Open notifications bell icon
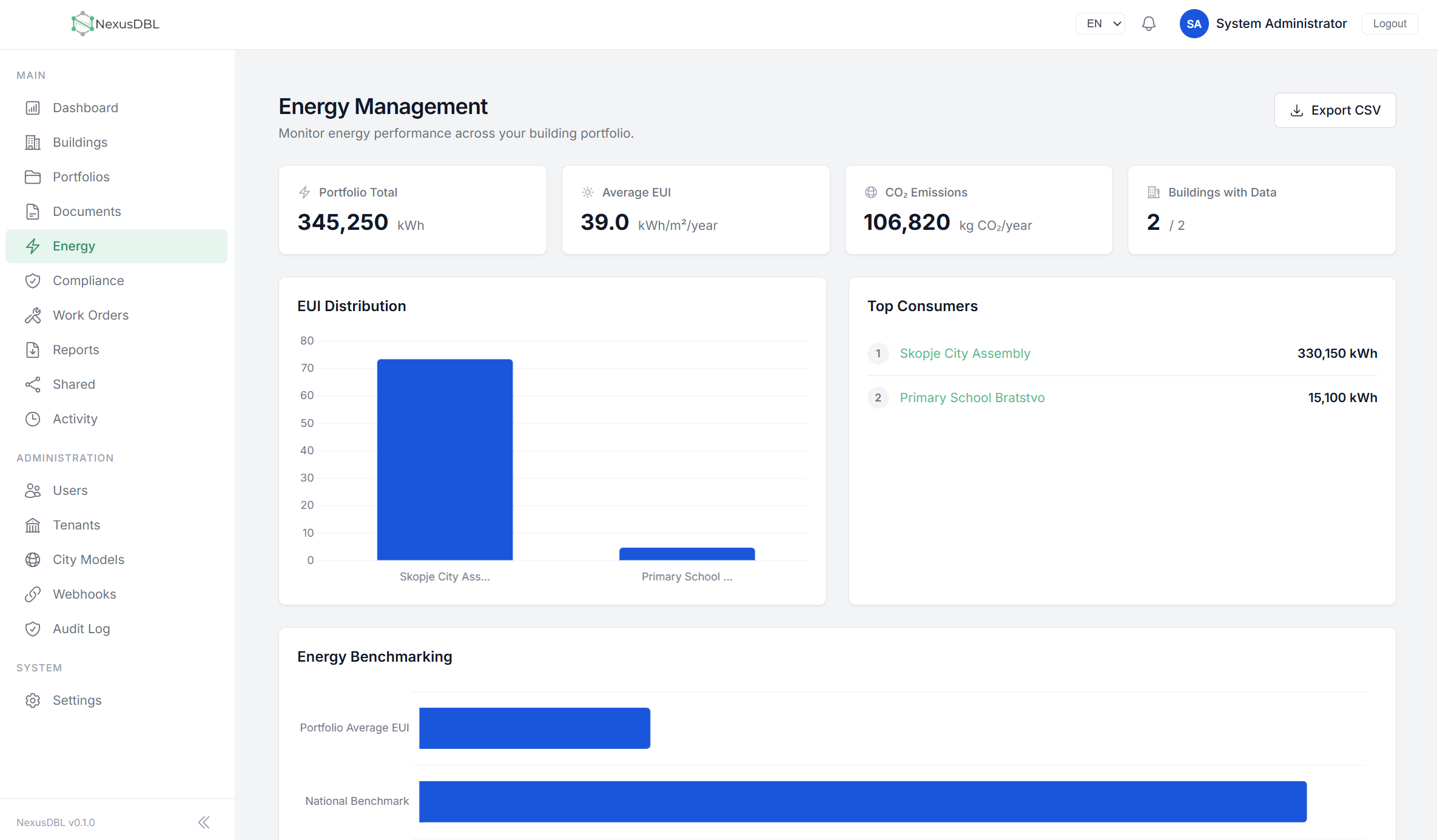 1148,24
